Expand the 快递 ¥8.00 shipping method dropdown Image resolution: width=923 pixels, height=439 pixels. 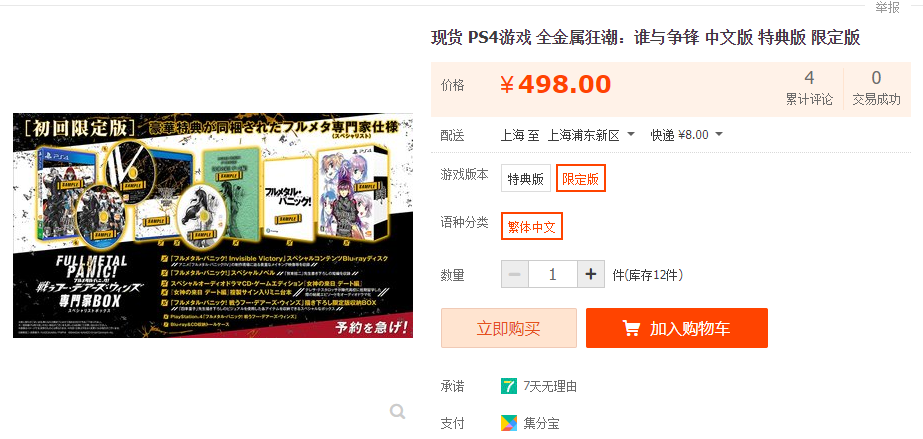[x=686, y=135]
